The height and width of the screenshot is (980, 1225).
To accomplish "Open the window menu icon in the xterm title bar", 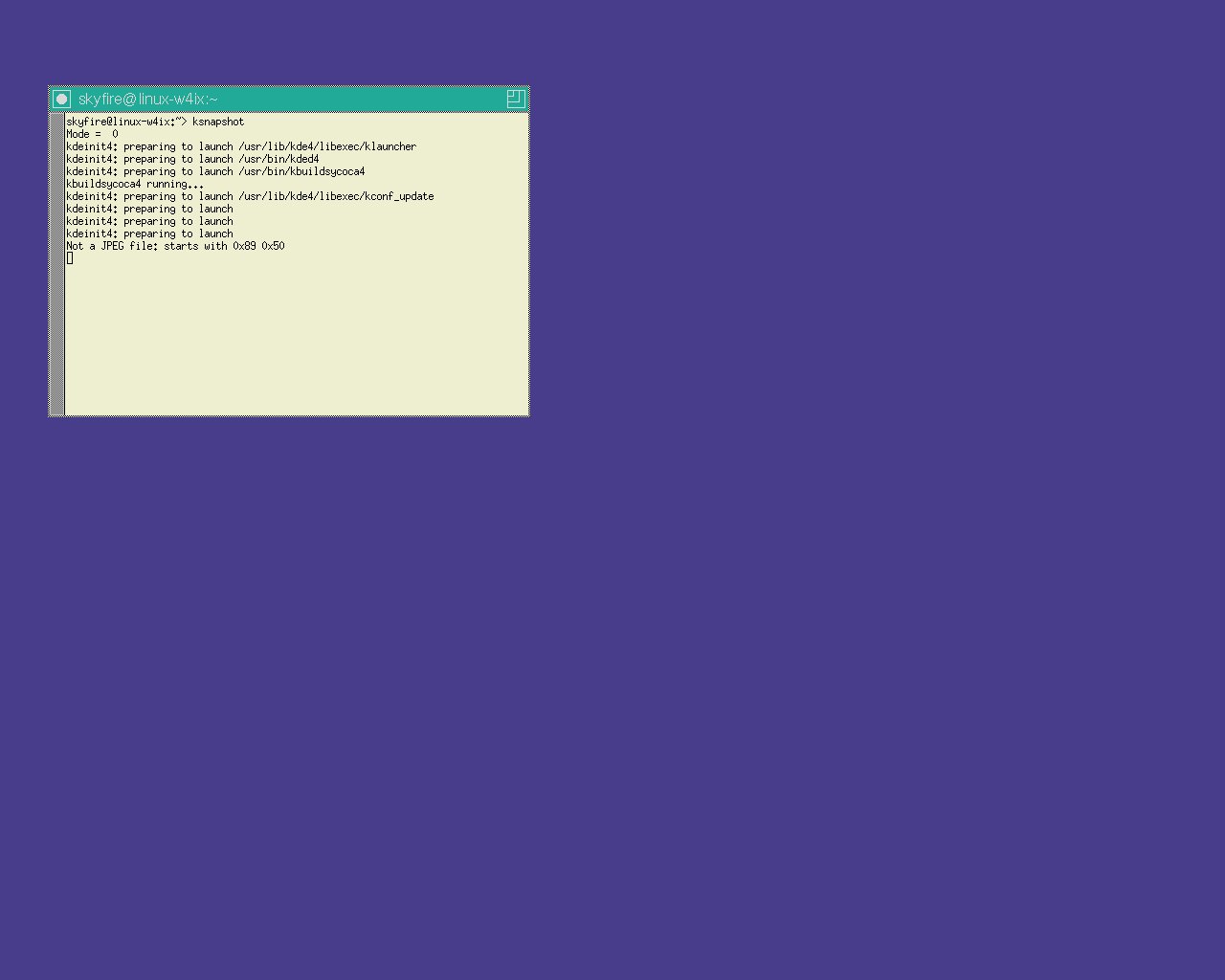I will click(x=61, y=99).
